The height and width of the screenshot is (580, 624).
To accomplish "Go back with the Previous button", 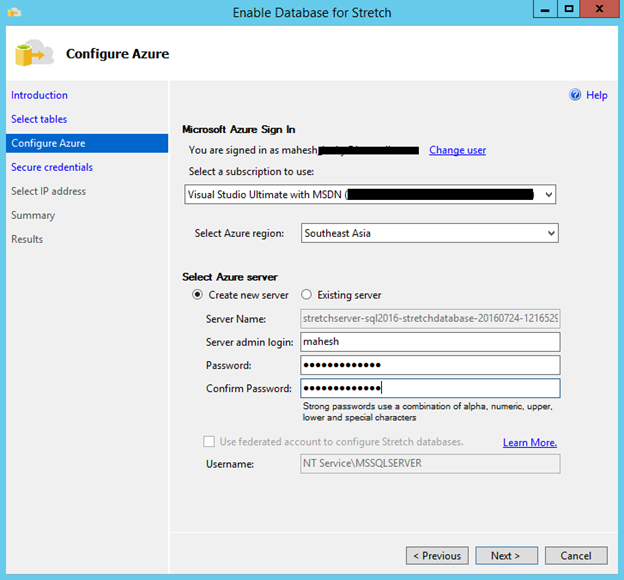I will pos(436,556).
